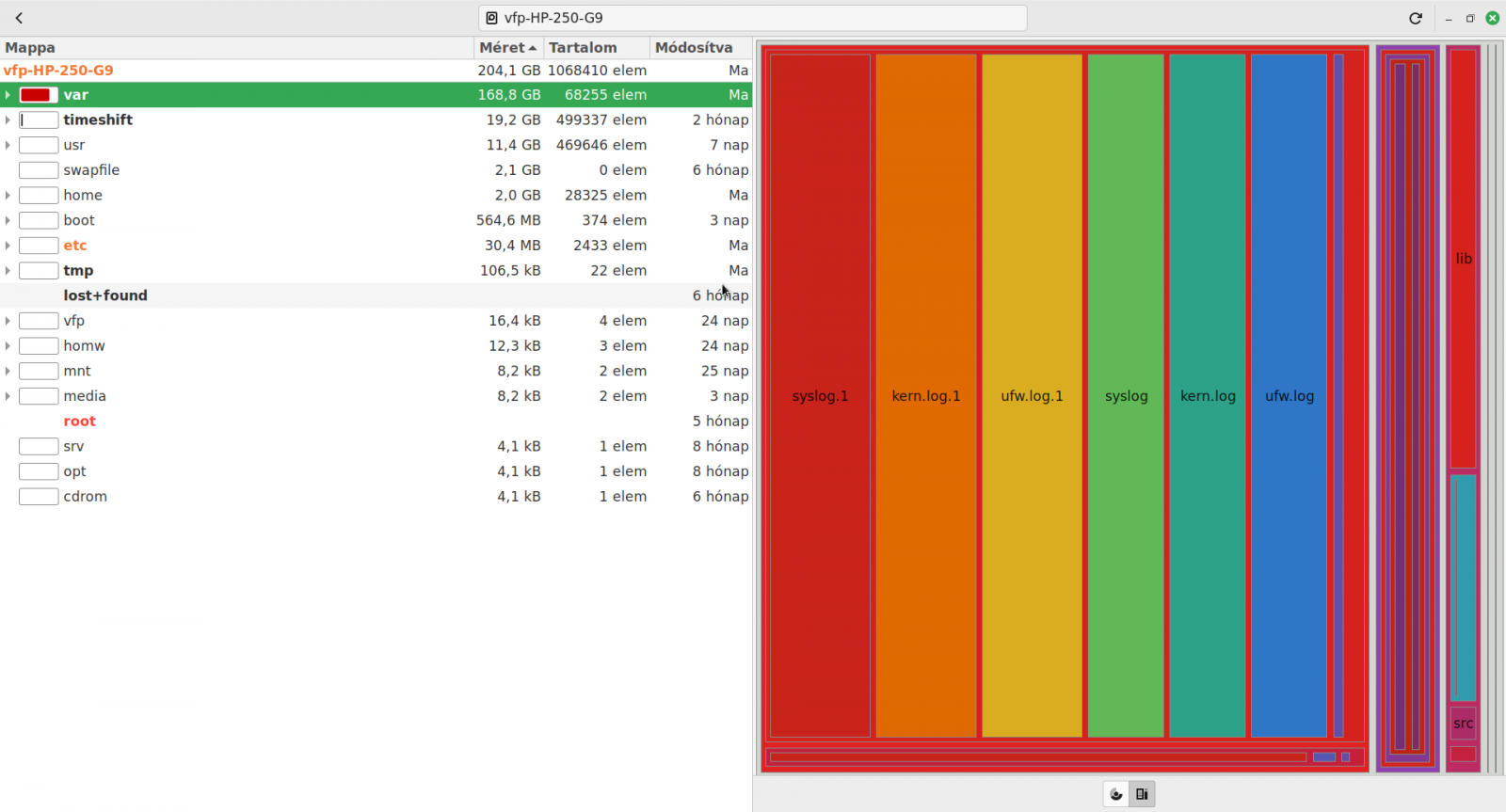Viewport: 1506px width, 812px height.
Task: Click the 564,6 MB size of boot
Action: [508, 220]
